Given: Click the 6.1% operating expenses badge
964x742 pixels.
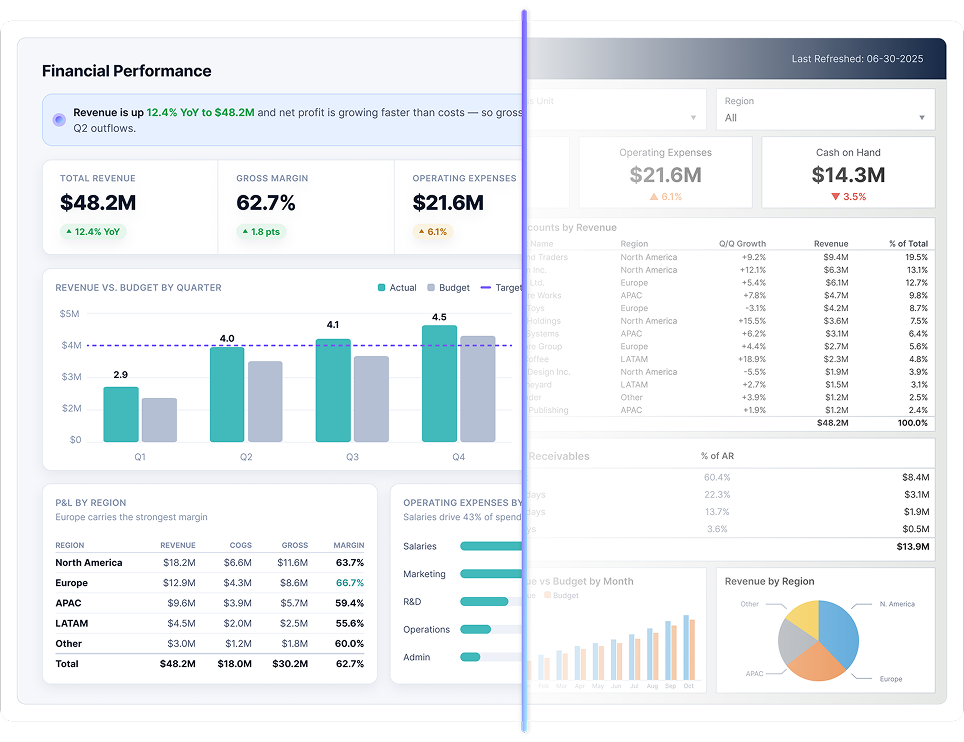Looking at the screenshot, I should [433, 232].
